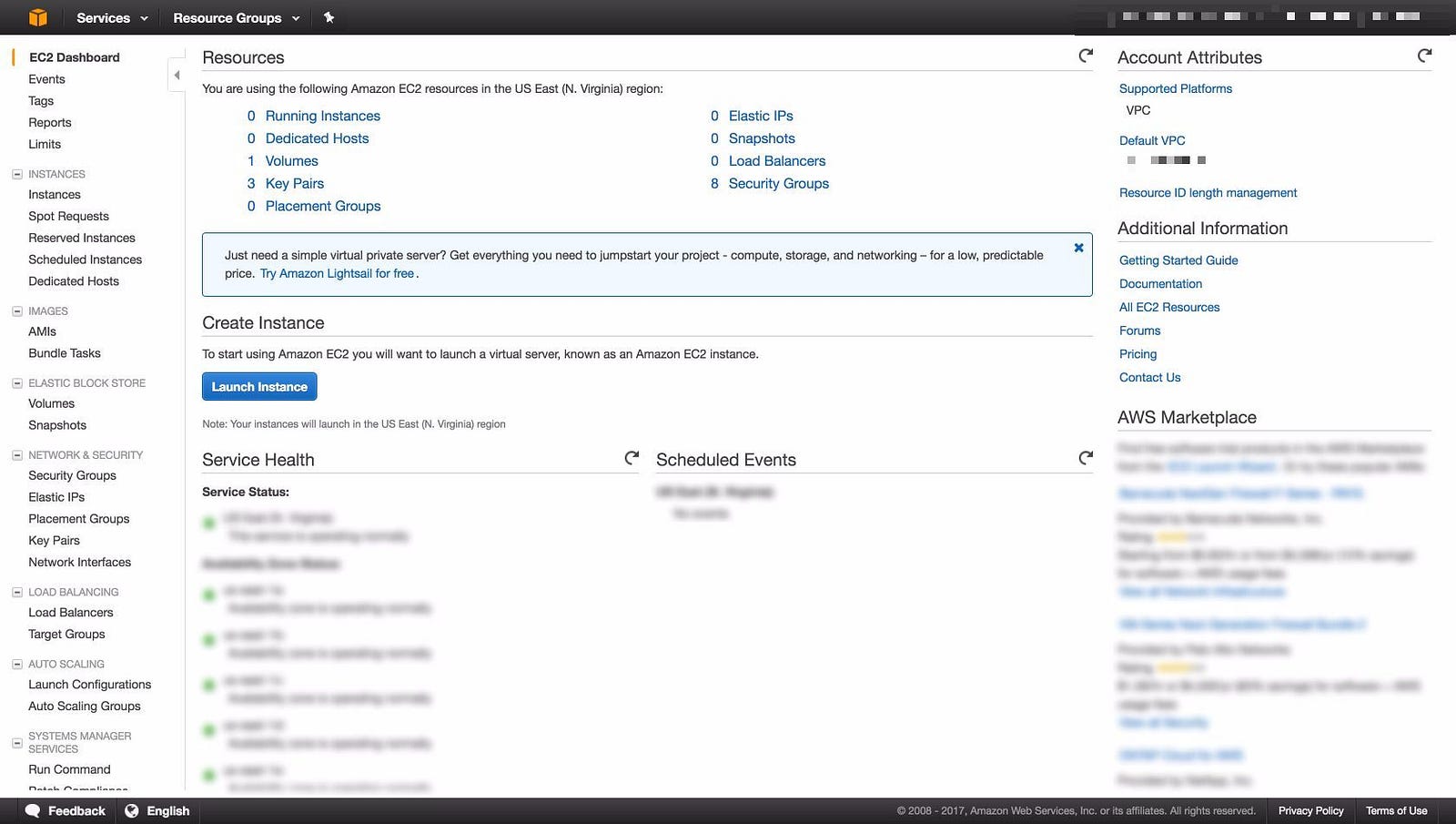Open Tags in the sidebar
Viewport: 1456px width, 824px height.
[41, 101]
